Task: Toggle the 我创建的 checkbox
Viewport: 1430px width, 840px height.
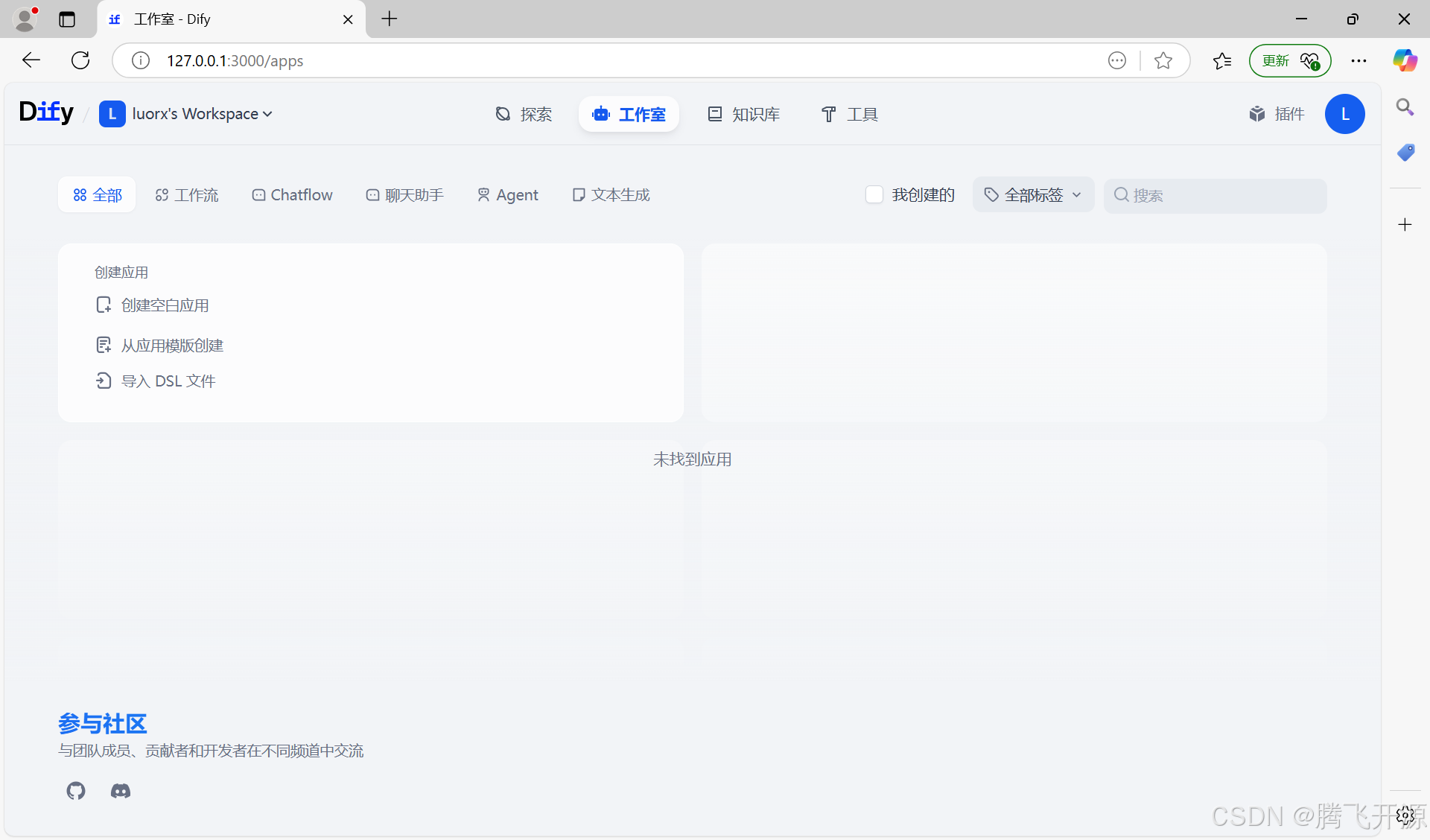Action: (874, 194)
